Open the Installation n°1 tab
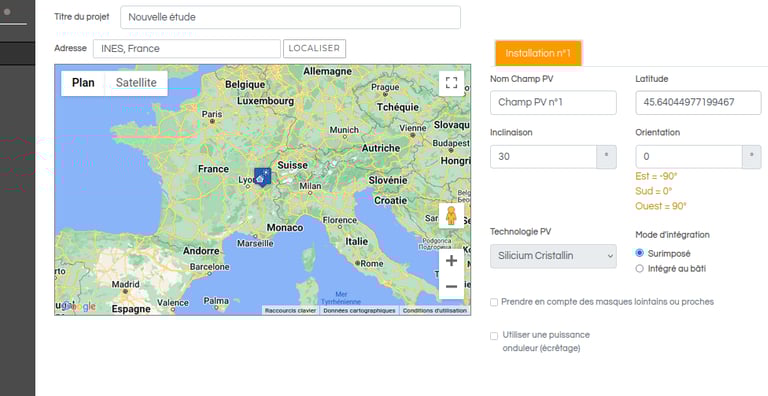 click(x=538, y=53)
